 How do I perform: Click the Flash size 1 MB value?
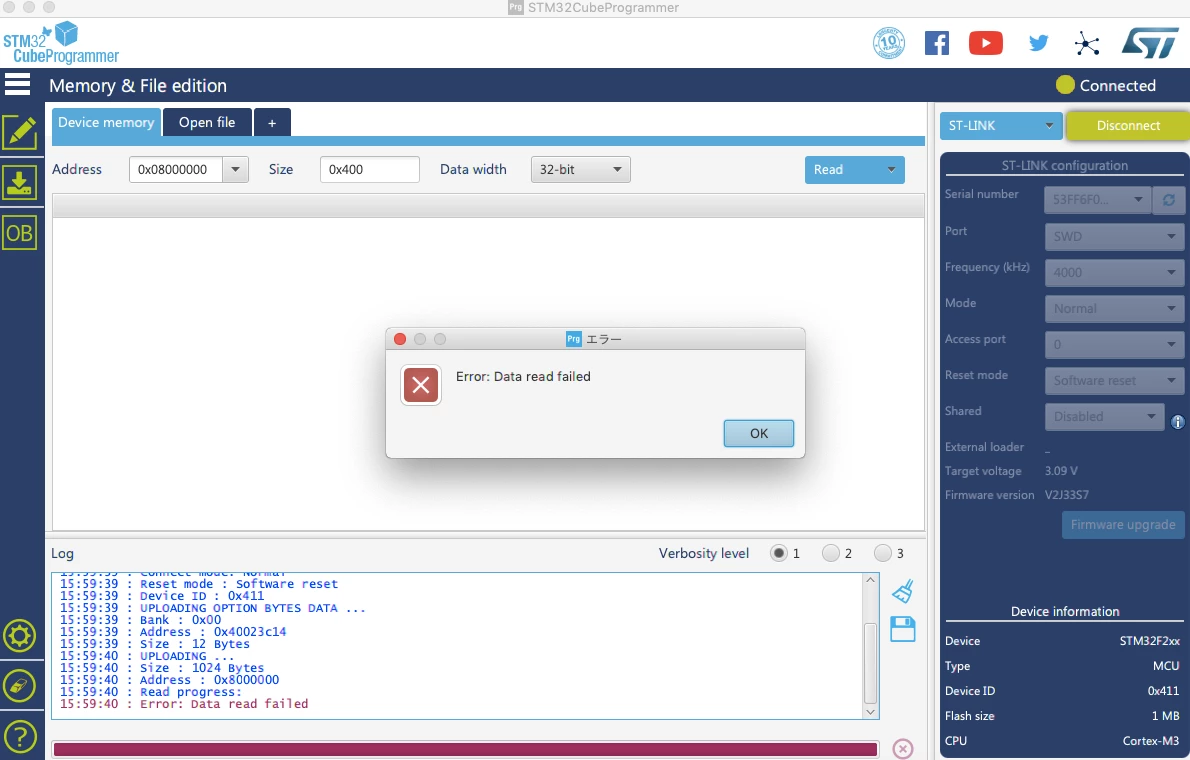coord(1166,716)
